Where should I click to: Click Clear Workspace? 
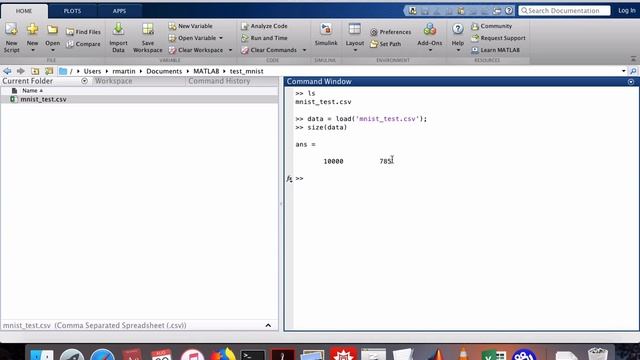(x=196, y=50)
